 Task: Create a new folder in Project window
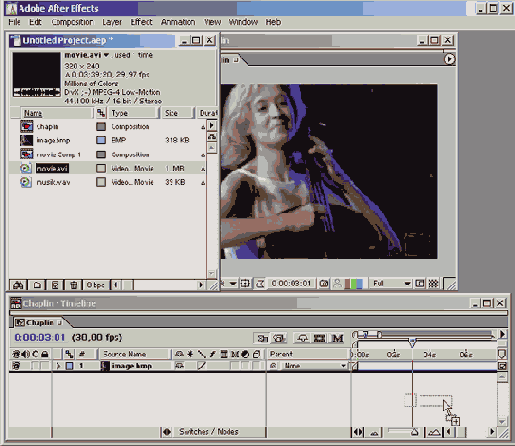click(x=37, y=285)
